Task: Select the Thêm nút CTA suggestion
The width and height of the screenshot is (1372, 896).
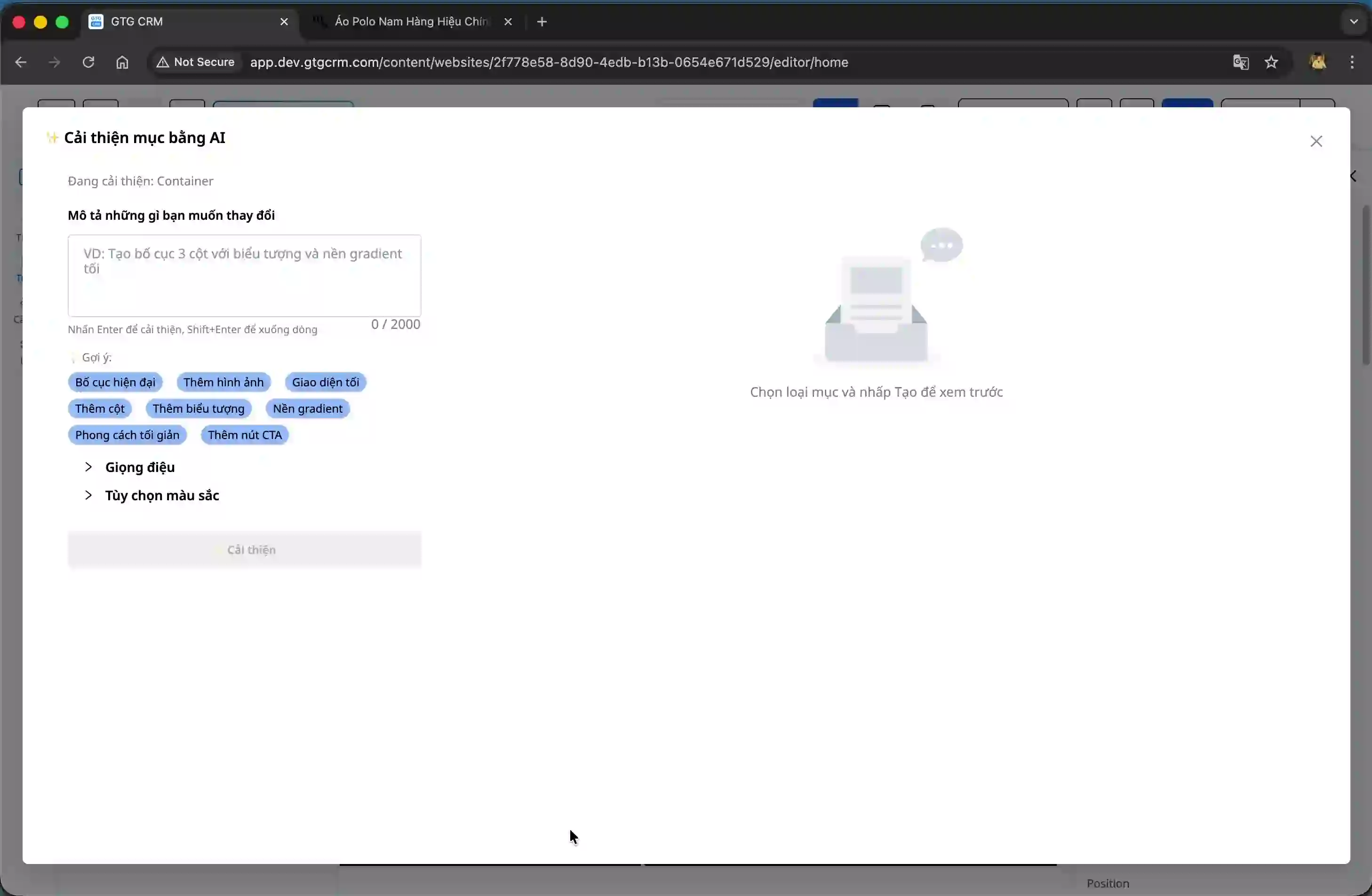Action: point(244,435)
